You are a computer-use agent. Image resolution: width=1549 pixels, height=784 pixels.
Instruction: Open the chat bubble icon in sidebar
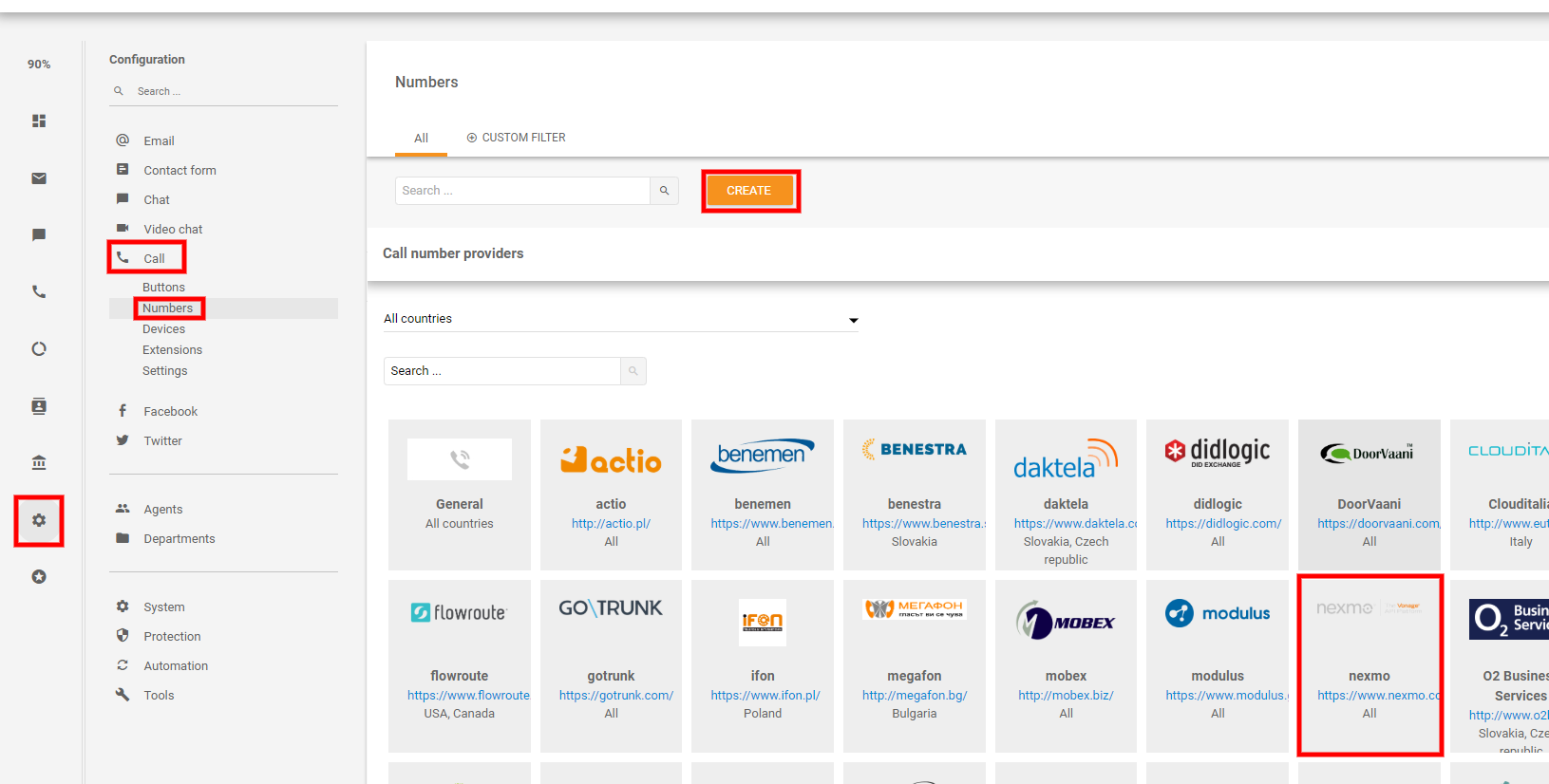click(39, 234)
